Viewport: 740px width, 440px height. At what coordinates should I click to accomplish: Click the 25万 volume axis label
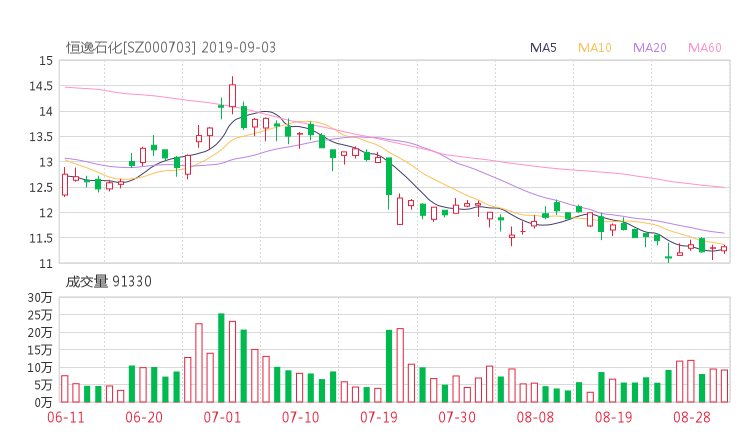[x=40, y=315]
